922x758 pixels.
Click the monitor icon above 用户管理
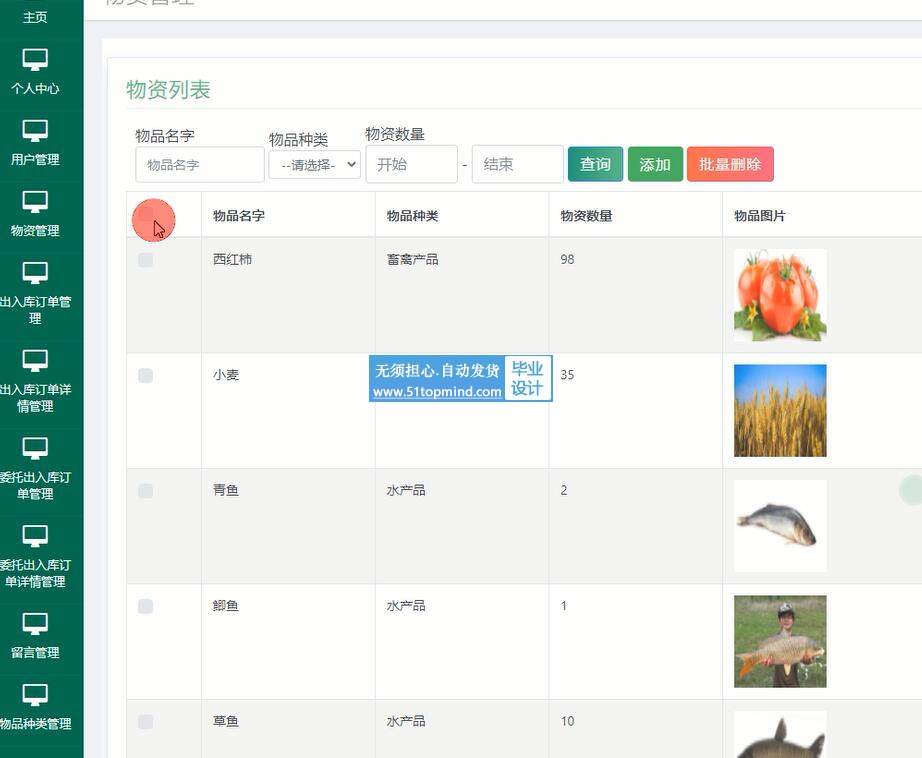point(35,131)
